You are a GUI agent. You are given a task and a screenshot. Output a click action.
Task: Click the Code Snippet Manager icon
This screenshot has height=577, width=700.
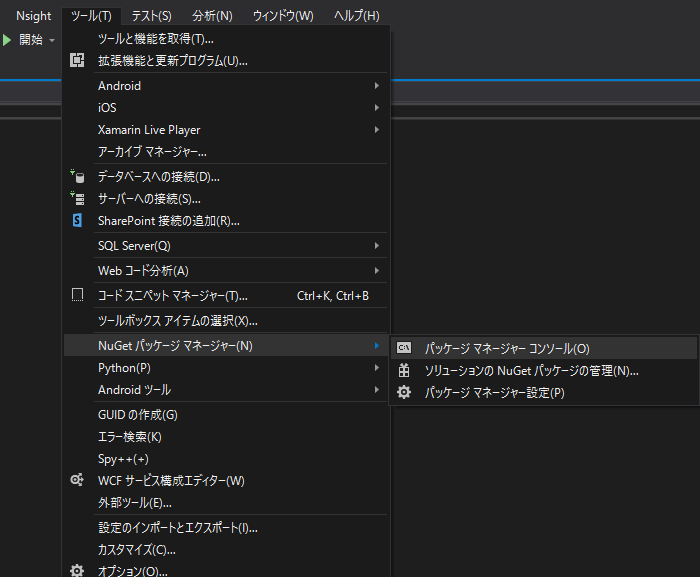[77, 295]
